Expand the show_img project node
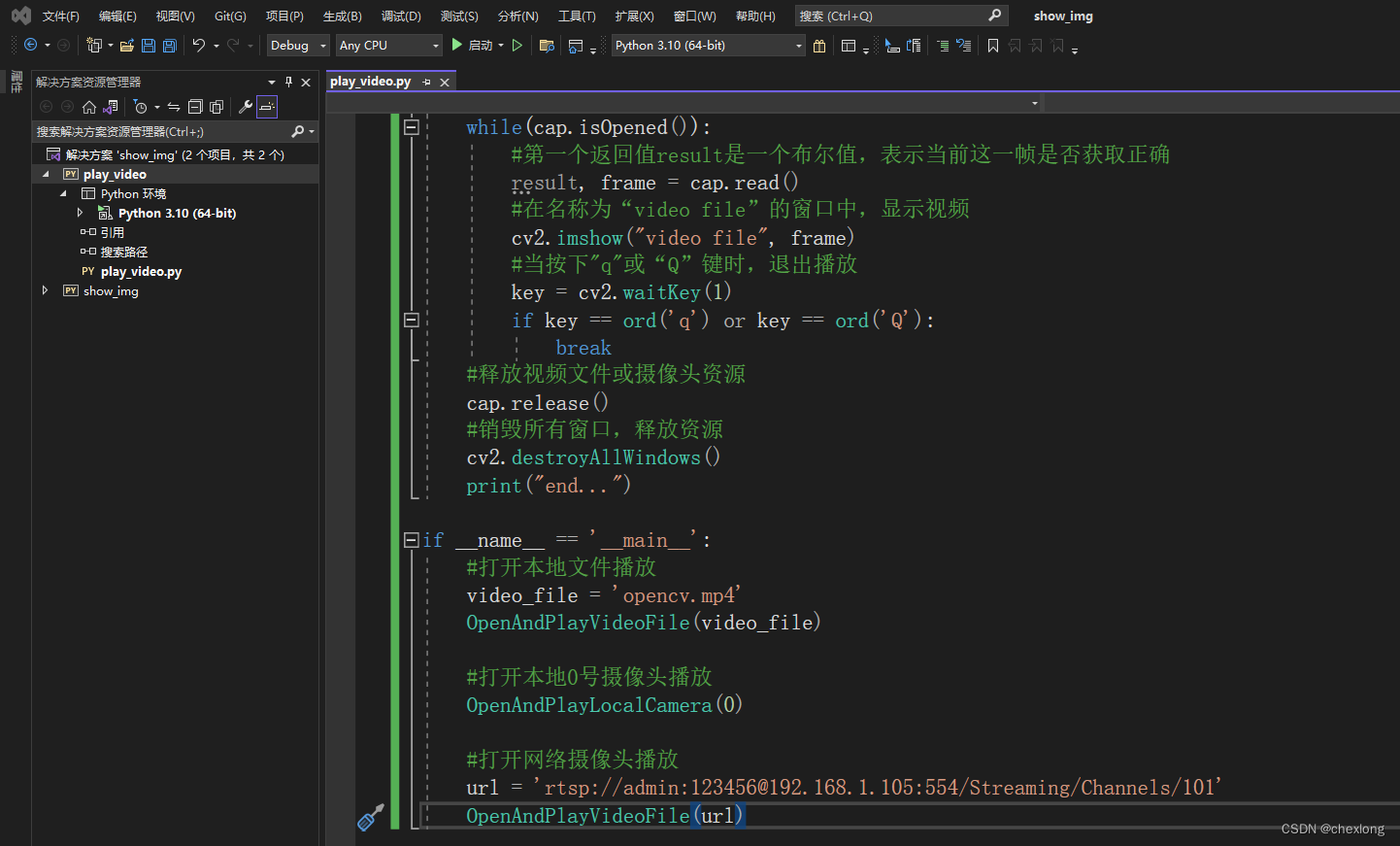 45,290
